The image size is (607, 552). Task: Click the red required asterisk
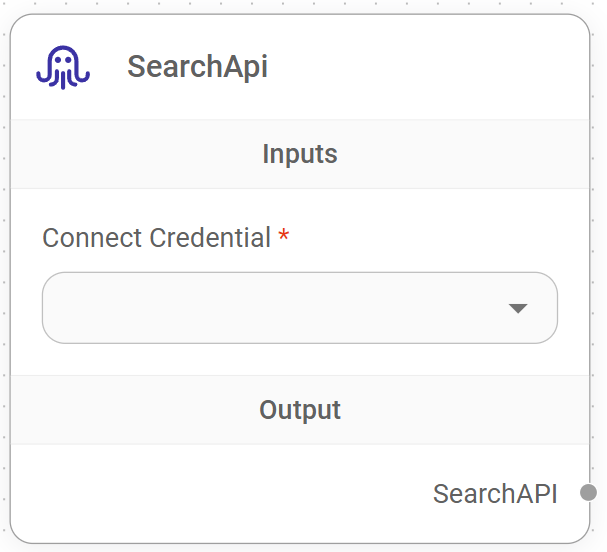(284, 238)
